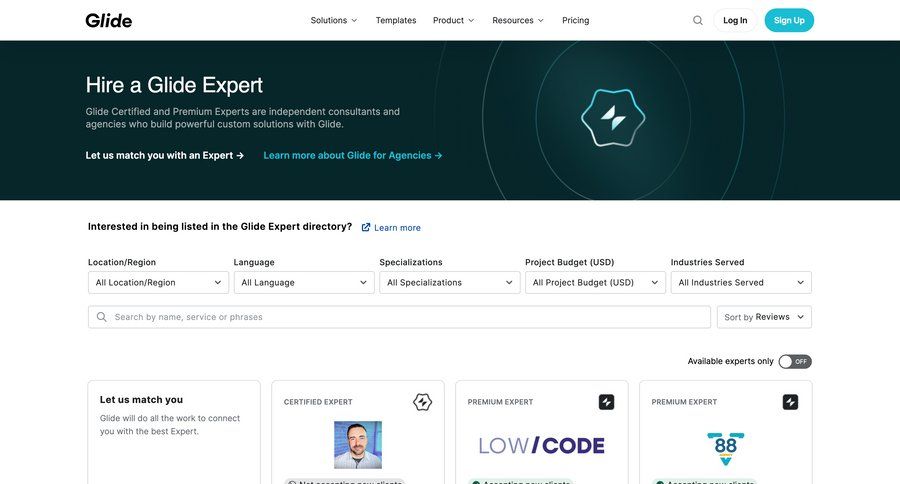Click the certified expert profile photo
The height and width of the screenshot is (484, 900).
tap(358, 445)
